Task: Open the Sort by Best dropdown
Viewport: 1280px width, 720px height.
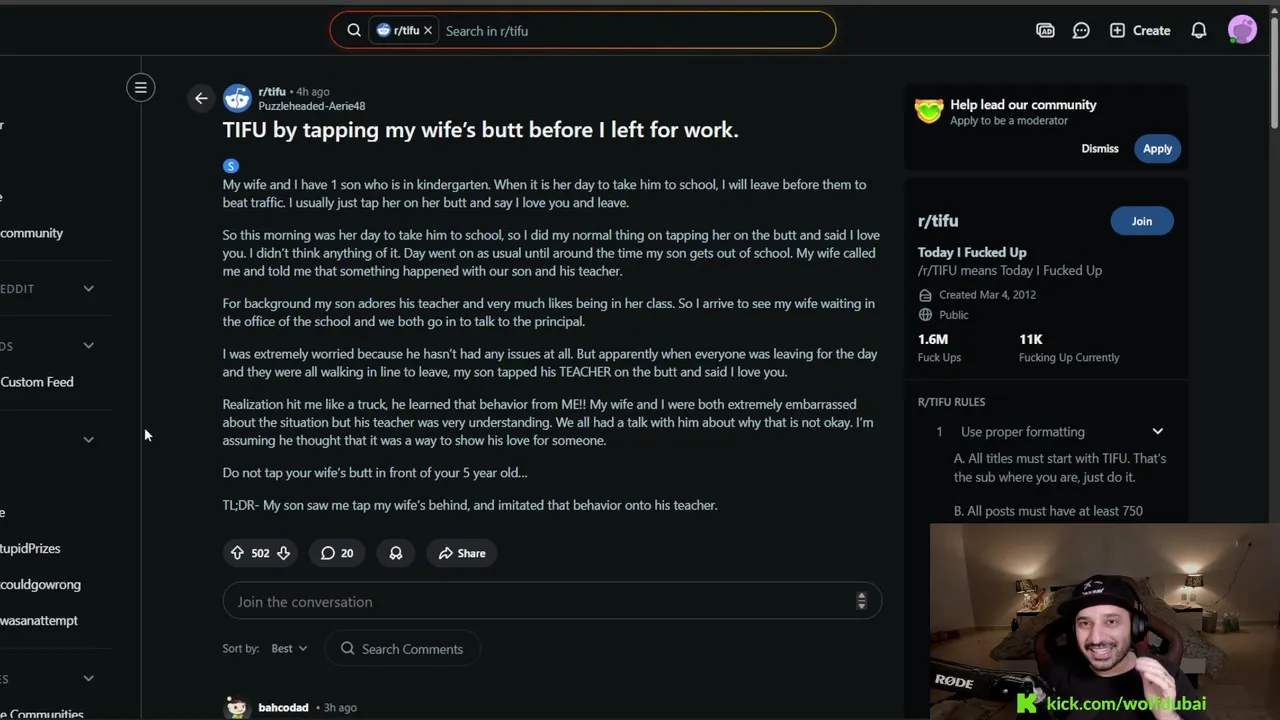Action: [x=289, y=648]
